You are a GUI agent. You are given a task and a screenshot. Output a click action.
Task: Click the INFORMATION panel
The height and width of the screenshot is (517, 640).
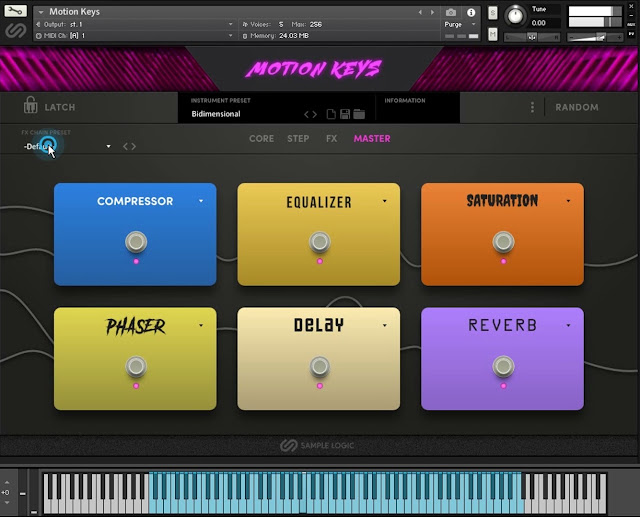(x=417, y=107)
